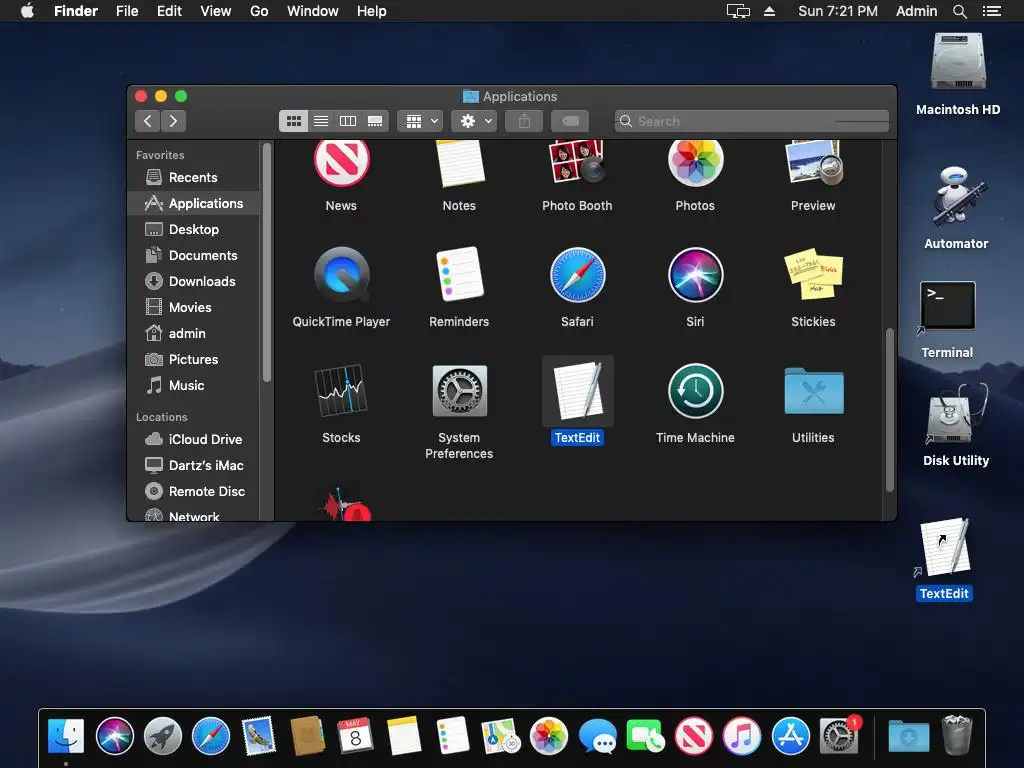Image resolution: width=1024 pixels, height=768 pixels.
Task: Open Launchpad from the Dock
Action: tap(163, 736)
